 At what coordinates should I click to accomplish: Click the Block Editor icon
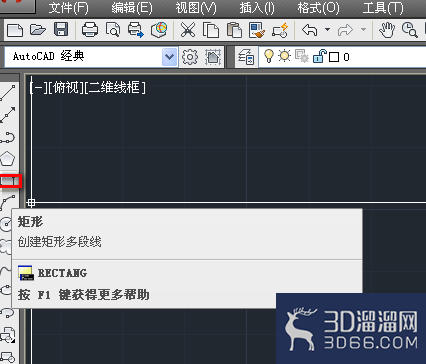(x=280, y=30)
